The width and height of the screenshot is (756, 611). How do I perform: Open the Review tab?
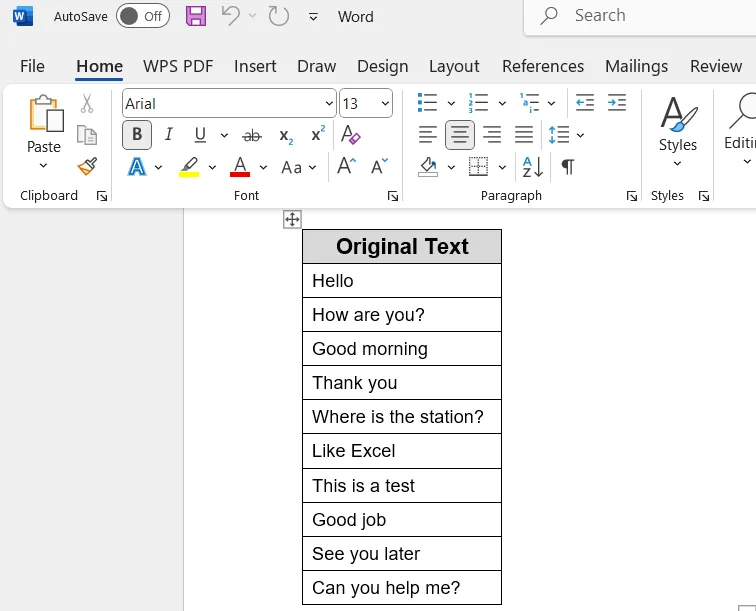tap(716, 66)
